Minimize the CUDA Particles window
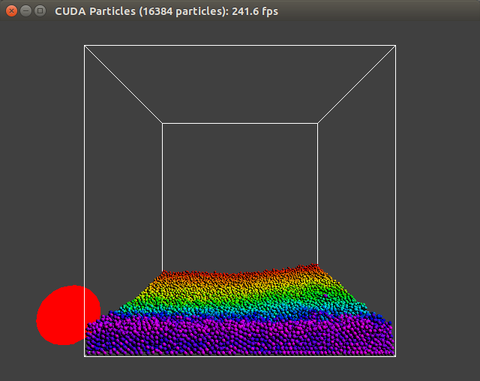 (x=26, y=11)
